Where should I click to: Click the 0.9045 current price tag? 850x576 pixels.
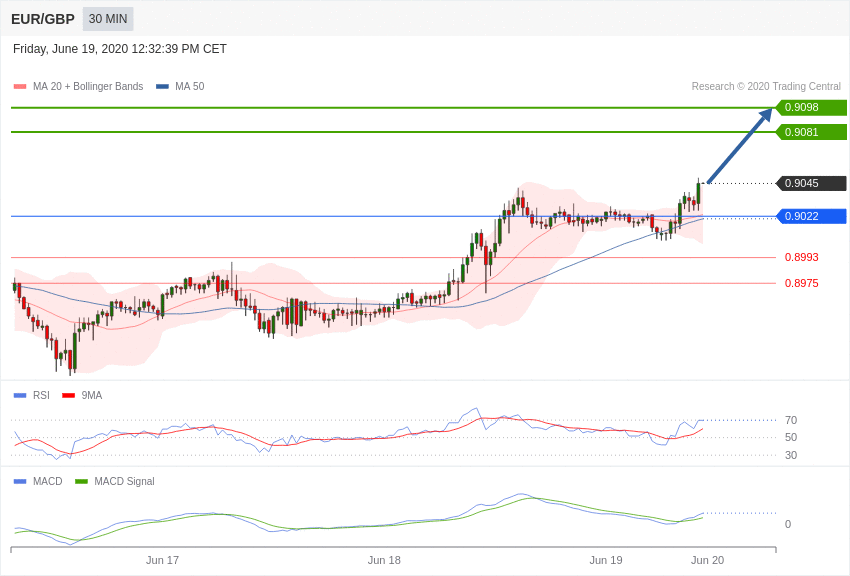tap(811, 183)
